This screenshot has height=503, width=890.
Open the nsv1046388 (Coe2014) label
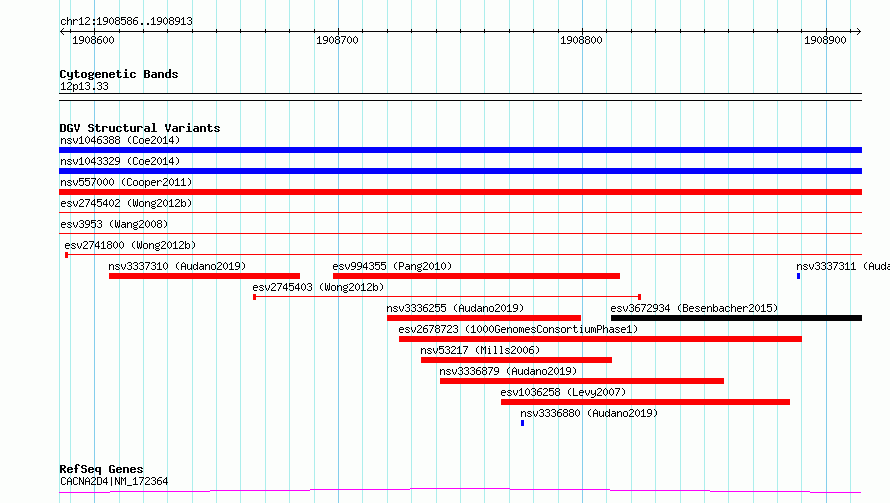click(x=120, y=140)
